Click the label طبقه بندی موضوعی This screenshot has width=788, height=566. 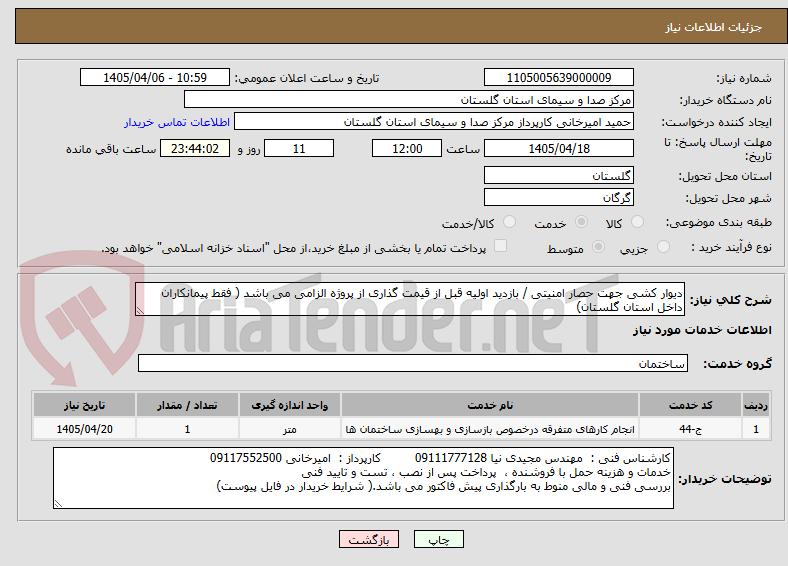[x=719, y=222]
